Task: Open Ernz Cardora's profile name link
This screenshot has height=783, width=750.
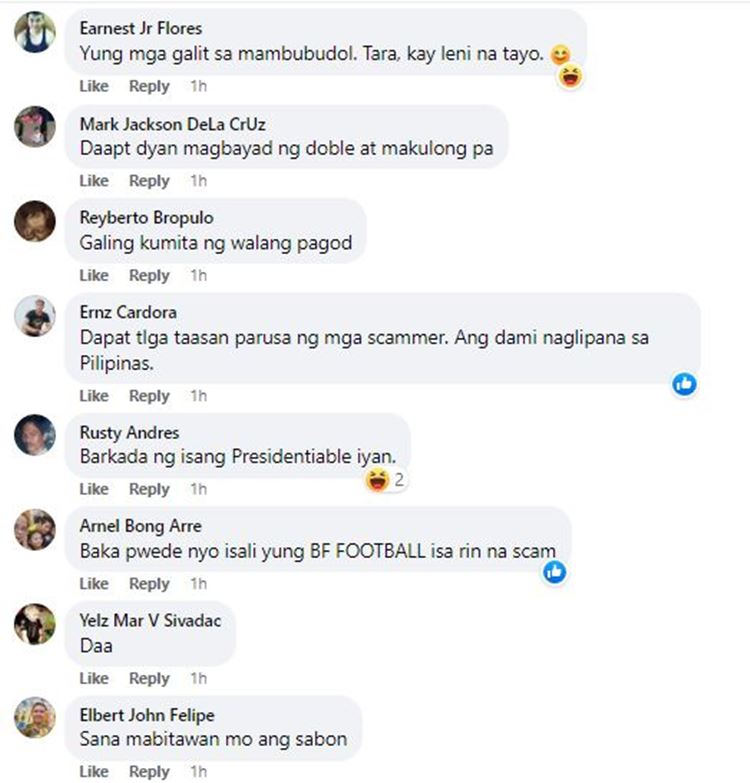Action: tap(128, 313)
